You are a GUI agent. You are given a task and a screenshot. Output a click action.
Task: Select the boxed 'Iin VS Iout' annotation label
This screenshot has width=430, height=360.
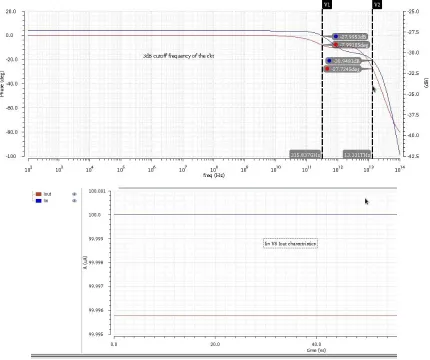pos(290,244)
